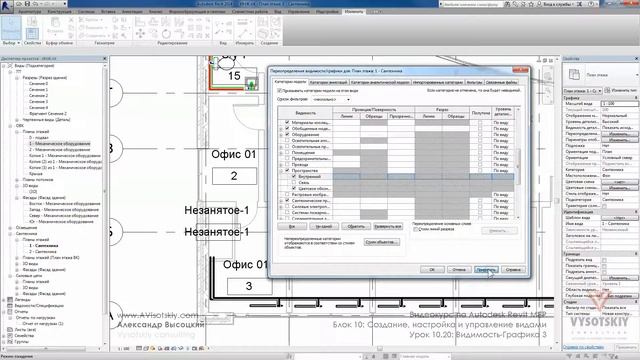Switch to Категории аннотаций tab
Image resolution: width=640 pixels, height=360 pixels.
pyautogui.click(x=328, y=82)
